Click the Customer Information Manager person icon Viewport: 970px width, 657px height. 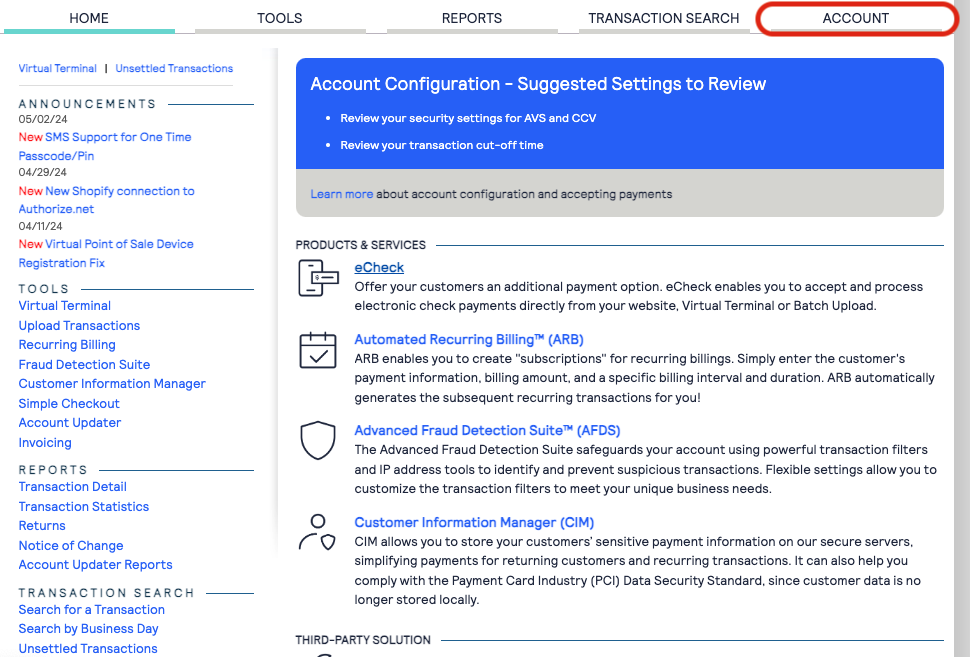click(318, 532)
